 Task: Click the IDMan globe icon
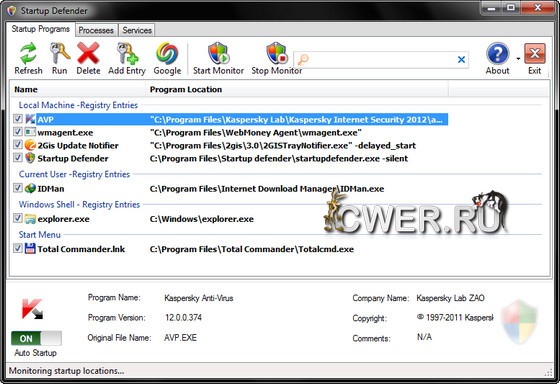(30, 188)
